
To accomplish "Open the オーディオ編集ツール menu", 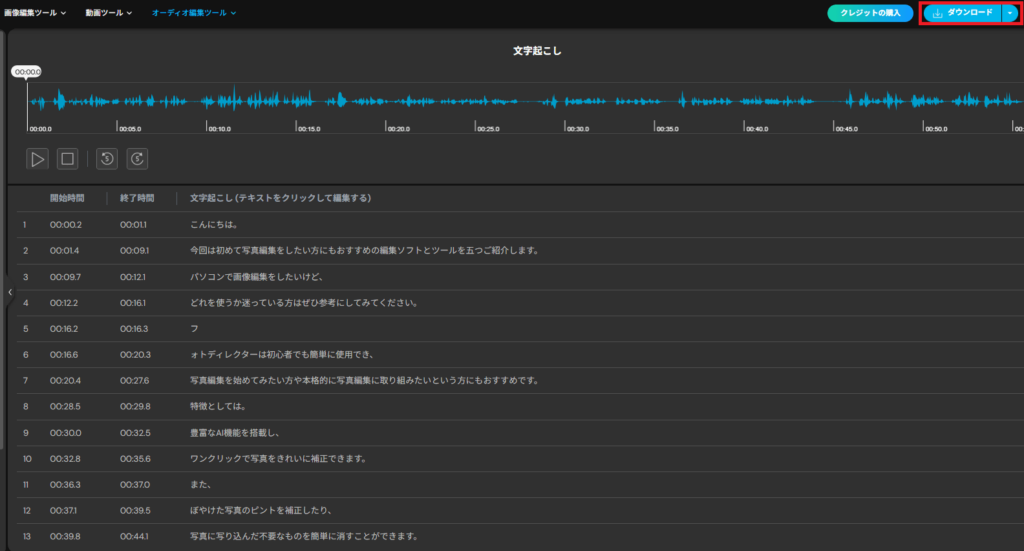I will (x=194, y=13).
